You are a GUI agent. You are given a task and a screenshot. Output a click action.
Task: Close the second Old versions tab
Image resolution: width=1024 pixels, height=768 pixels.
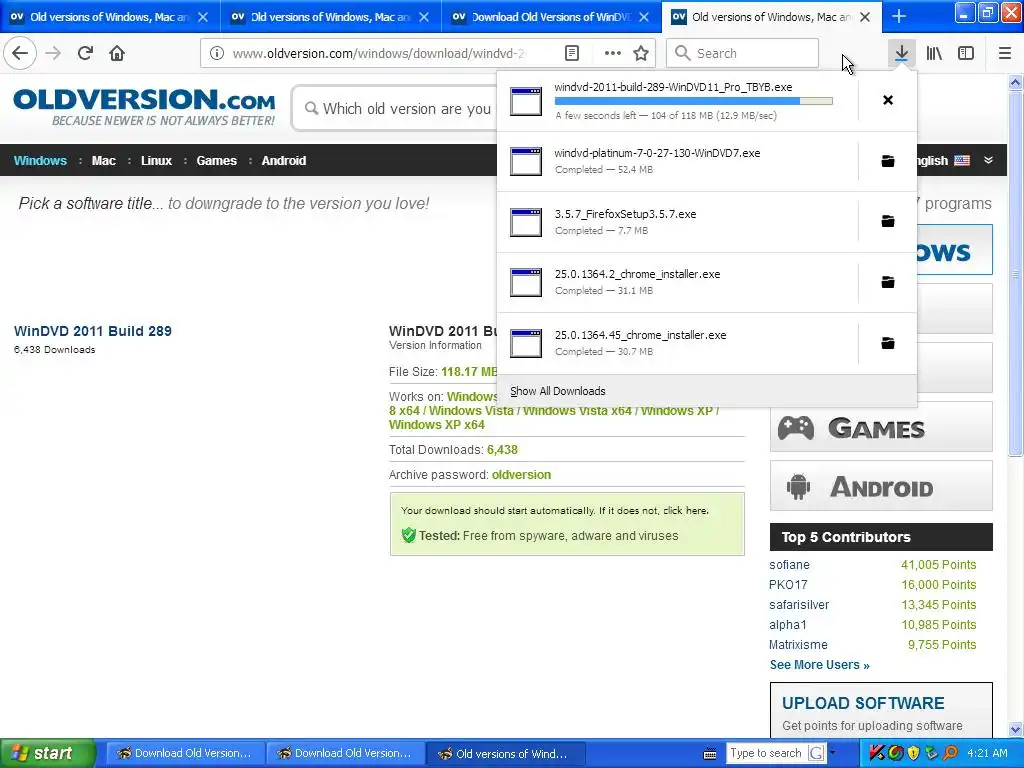click(424, 17)
